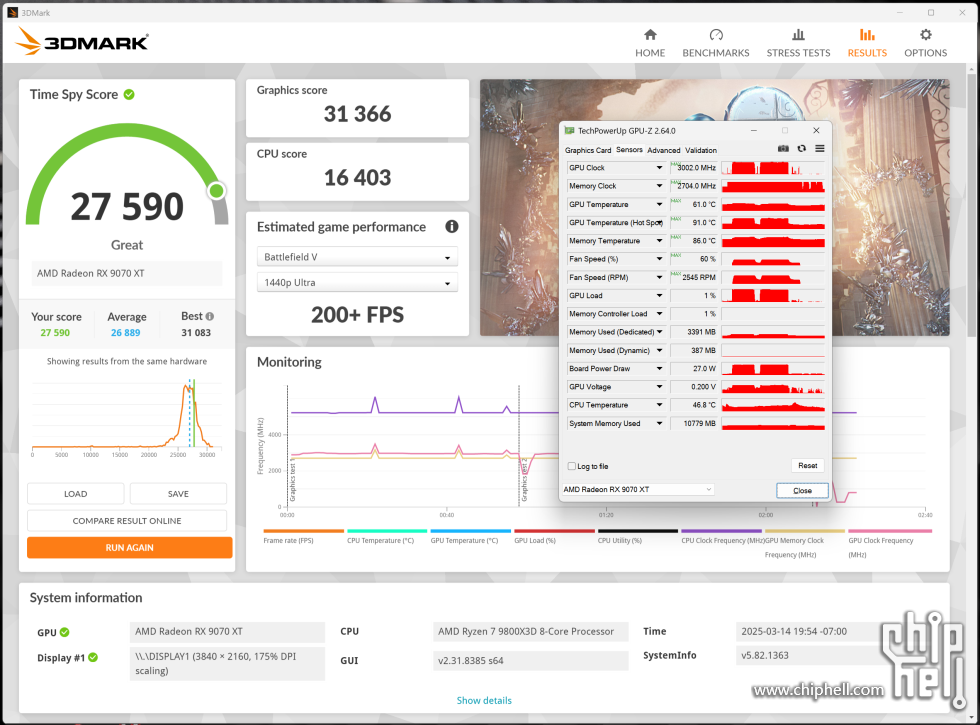Click the info icon beside Best score
980x725 pixels.
click(x=210, y=316)
